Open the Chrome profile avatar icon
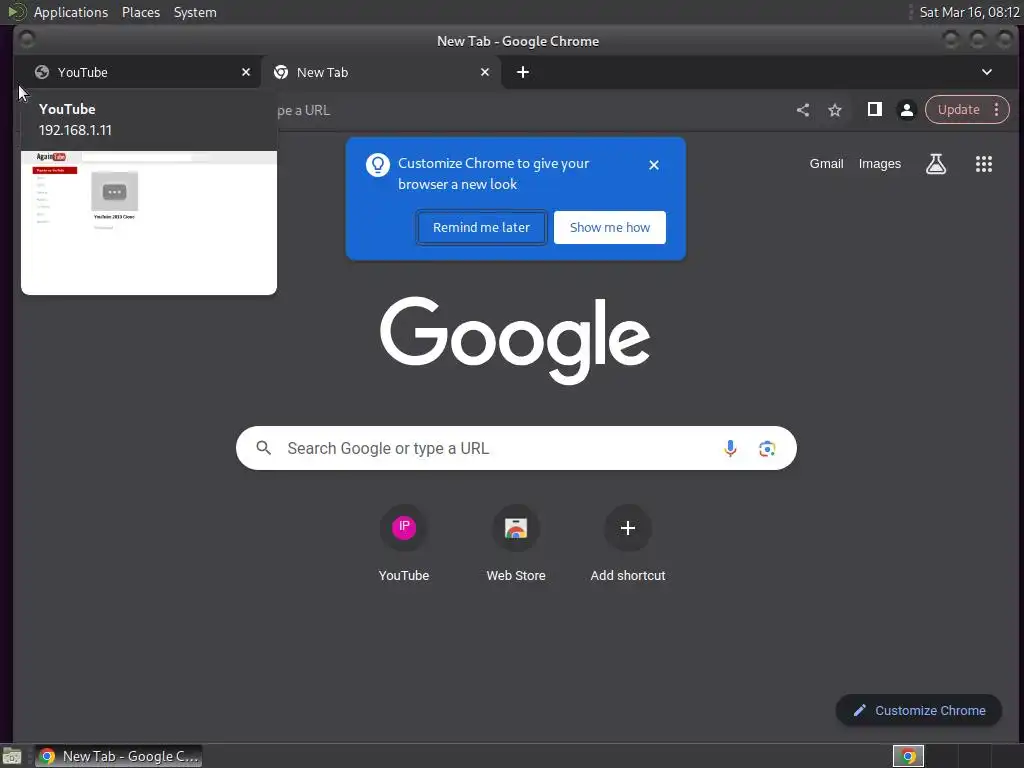Image resolution: width=1024 pixels, height=768 pixels. (x=906, y=110)
